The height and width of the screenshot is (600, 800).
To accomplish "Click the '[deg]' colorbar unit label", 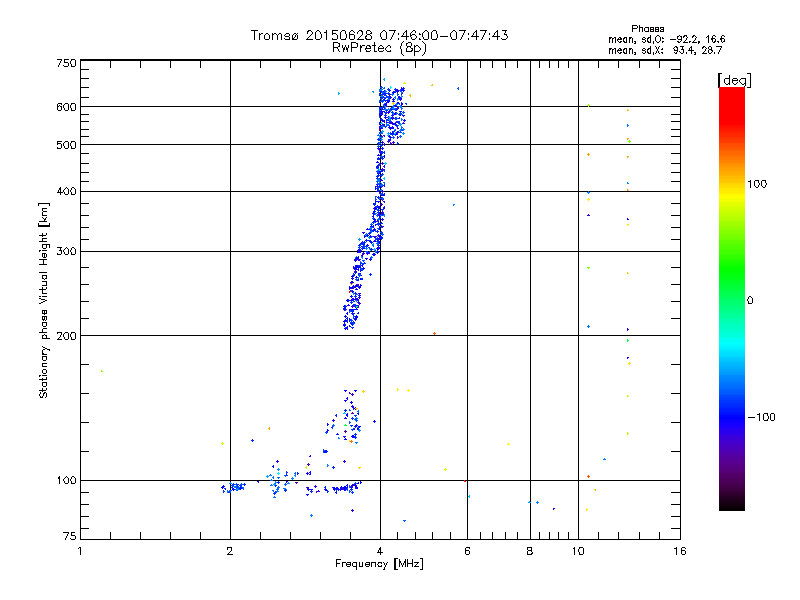I will coord(734,80).
